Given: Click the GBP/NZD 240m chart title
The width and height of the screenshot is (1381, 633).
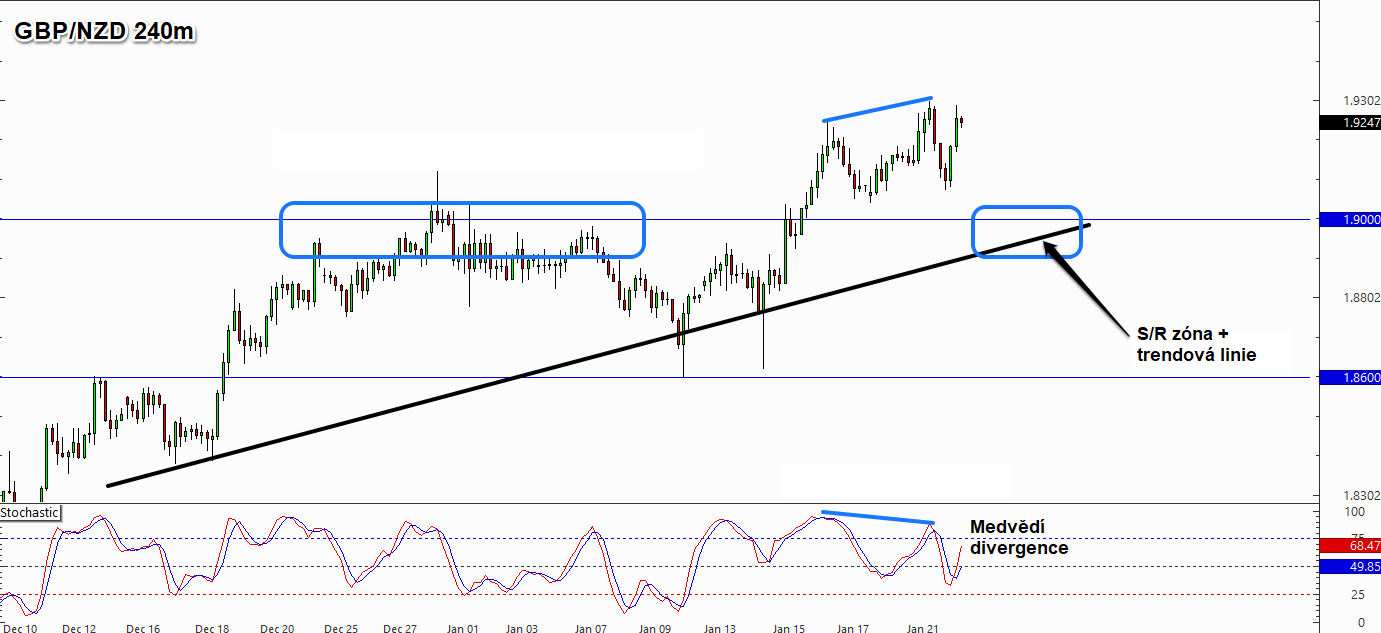Looking at the screenshot, I should tap(104, 32).
